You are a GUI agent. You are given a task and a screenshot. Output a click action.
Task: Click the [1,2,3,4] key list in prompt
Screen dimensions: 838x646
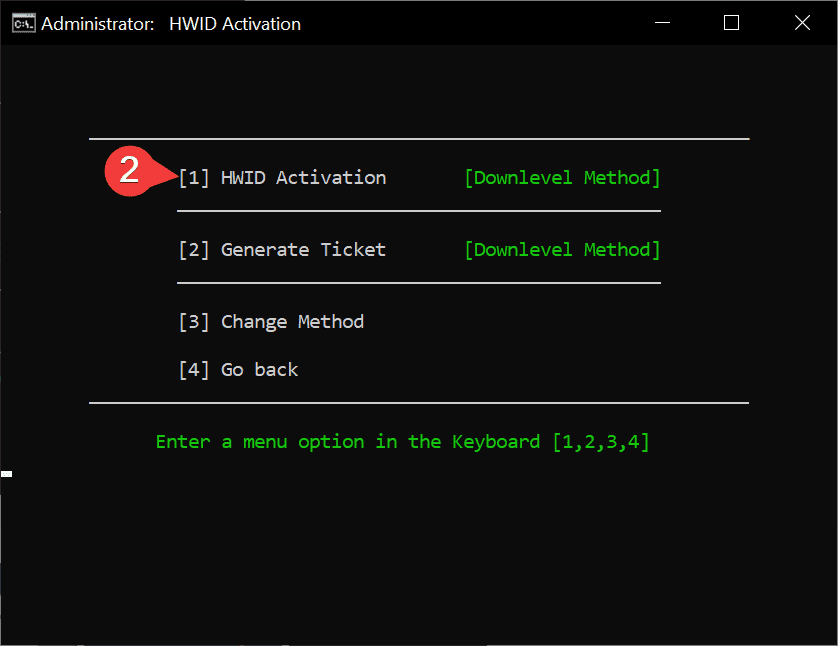(x=601, y=442)
